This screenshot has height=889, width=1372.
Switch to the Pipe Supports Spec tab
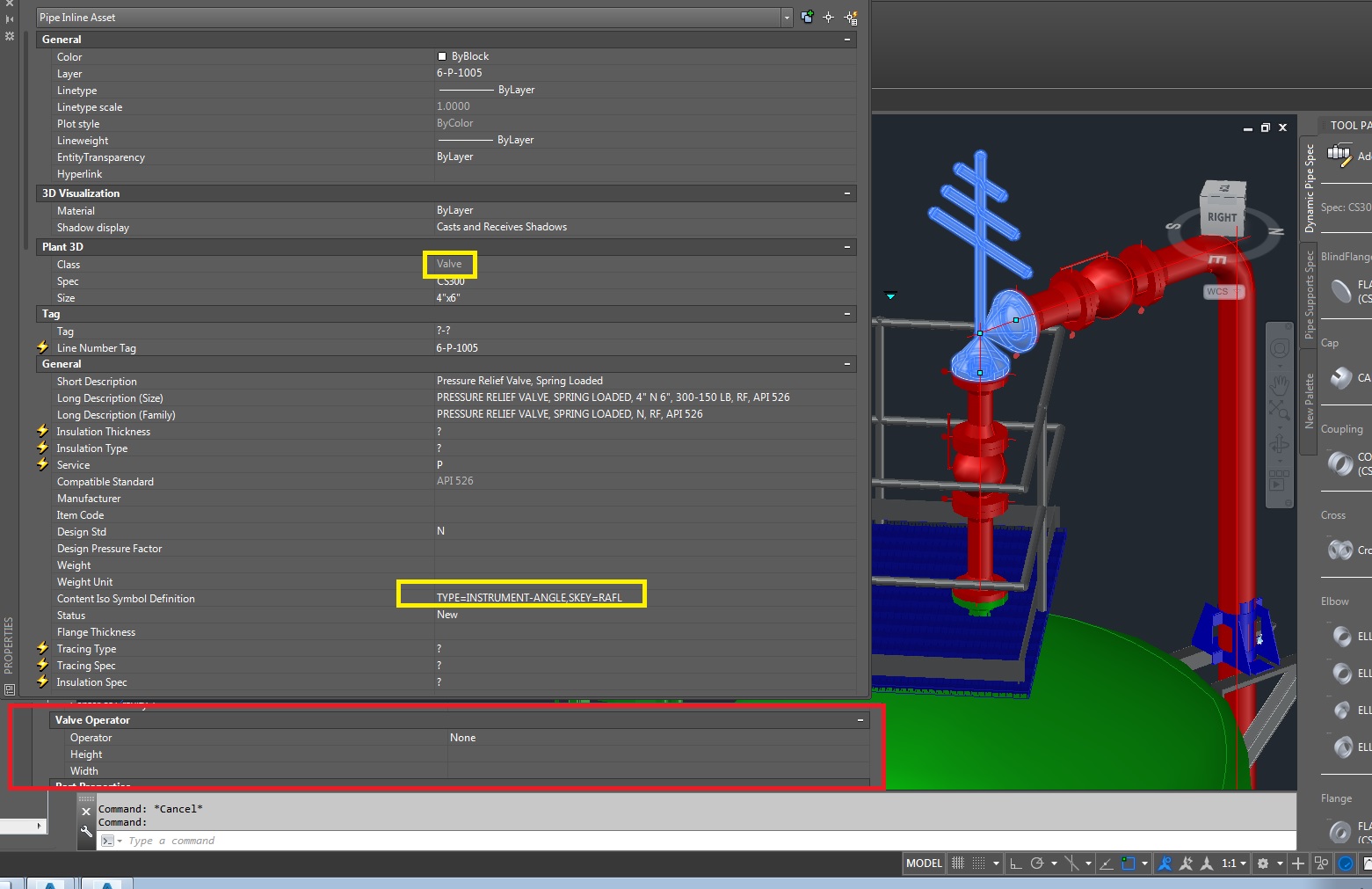coord(1309,295)
